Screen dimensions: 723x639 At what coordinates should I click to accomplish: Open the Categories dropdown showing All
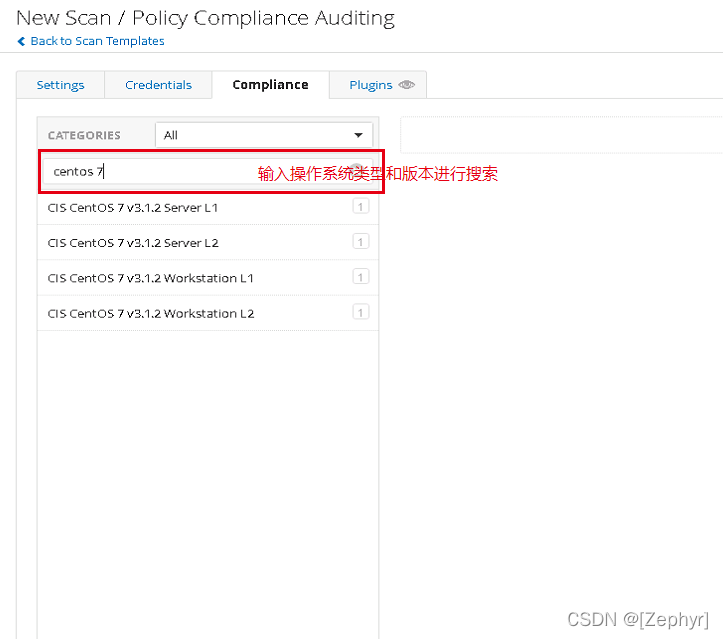click(x=264, y=135)
